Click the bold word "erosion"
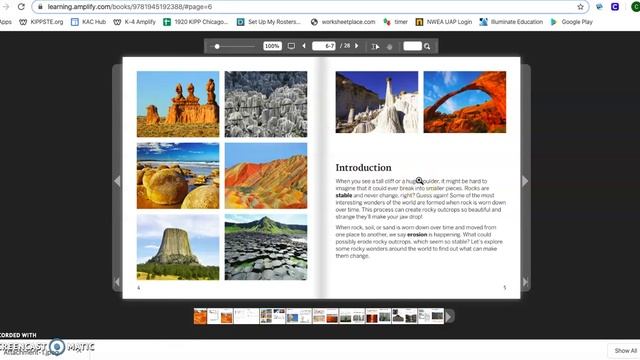The width and height of the screenshot is (640, 360). 417,235
